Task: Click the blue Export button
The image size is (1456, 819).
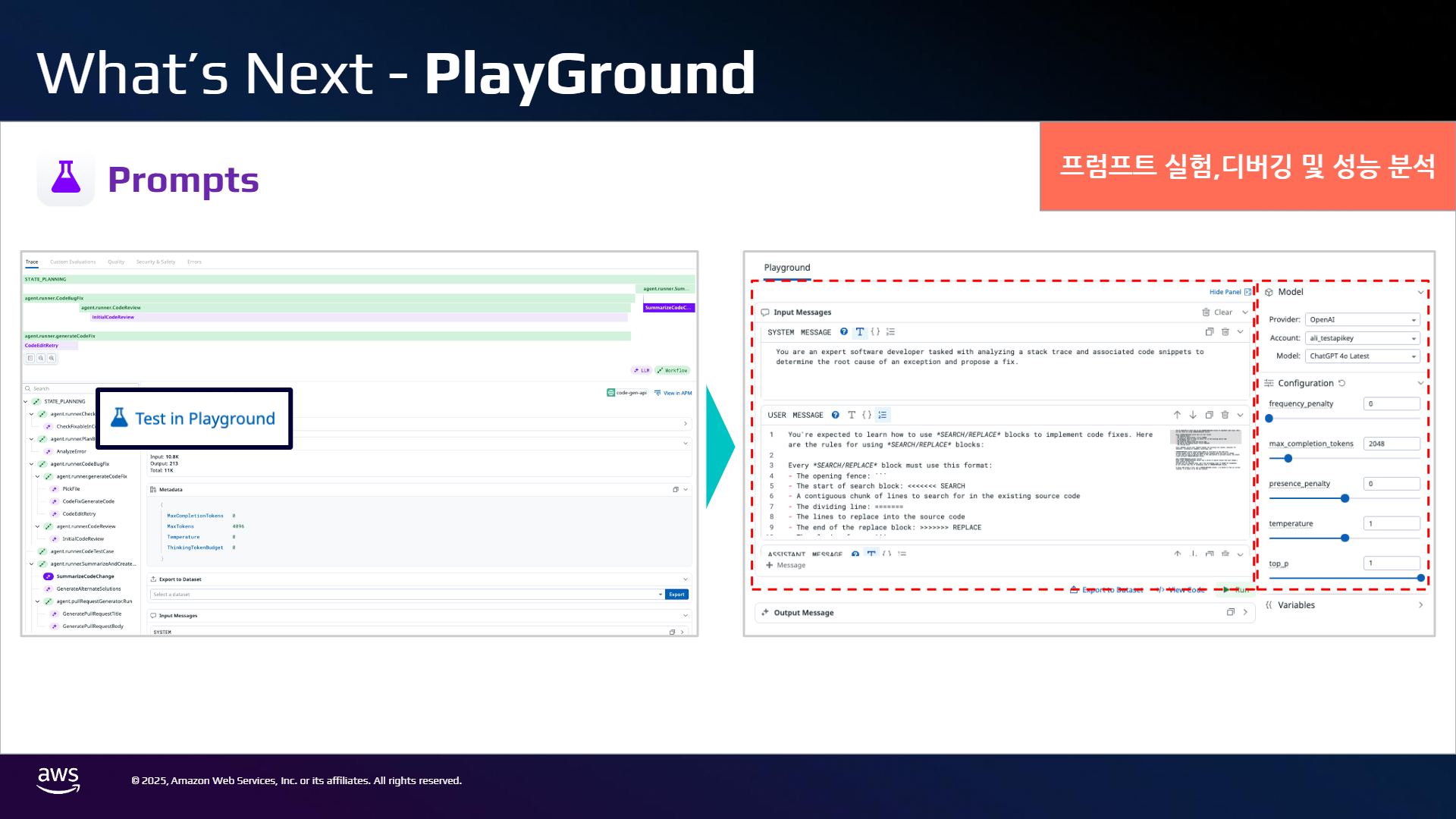Action: (676, 595)
